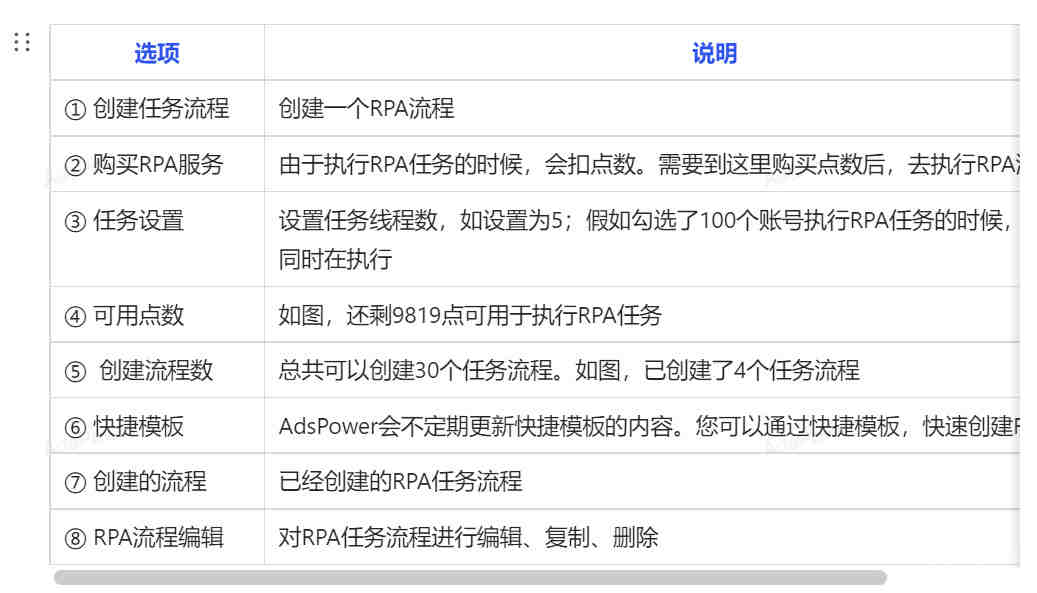Click the drag handle dots beside the table

tap(22, 42)
